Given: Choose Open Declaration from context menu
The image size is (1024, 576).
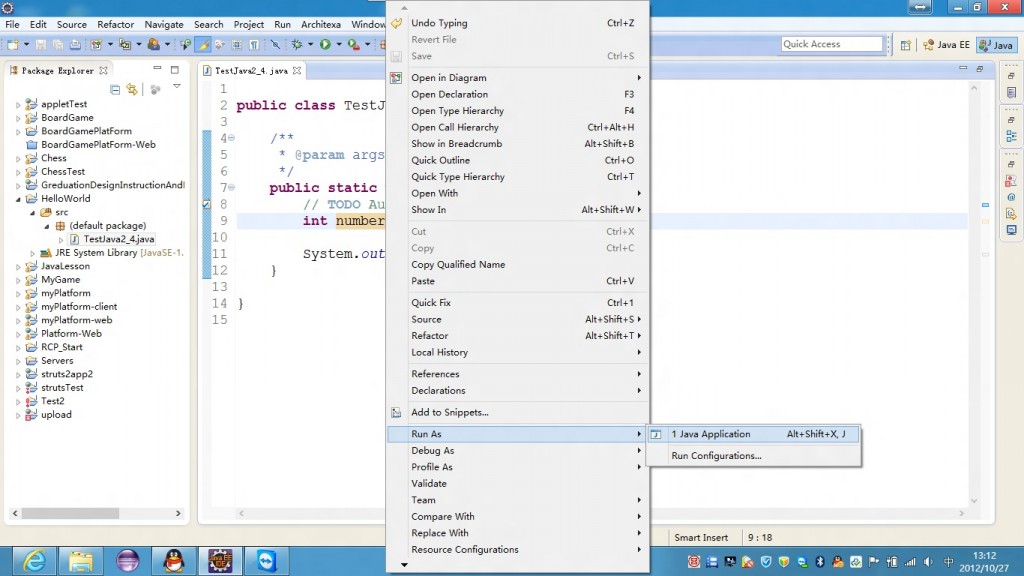Looking at the screenshot, I should (449, 94).
